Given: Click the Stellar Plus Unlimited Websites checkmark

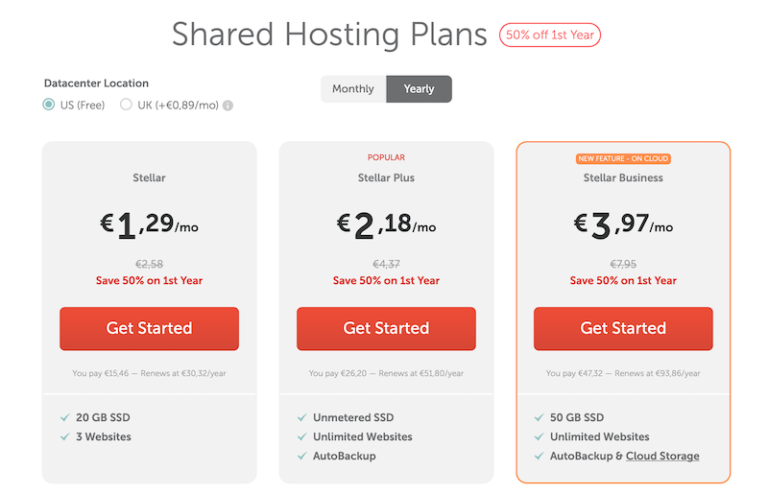Looking at the screenshot, I should [x=302, y=437].
